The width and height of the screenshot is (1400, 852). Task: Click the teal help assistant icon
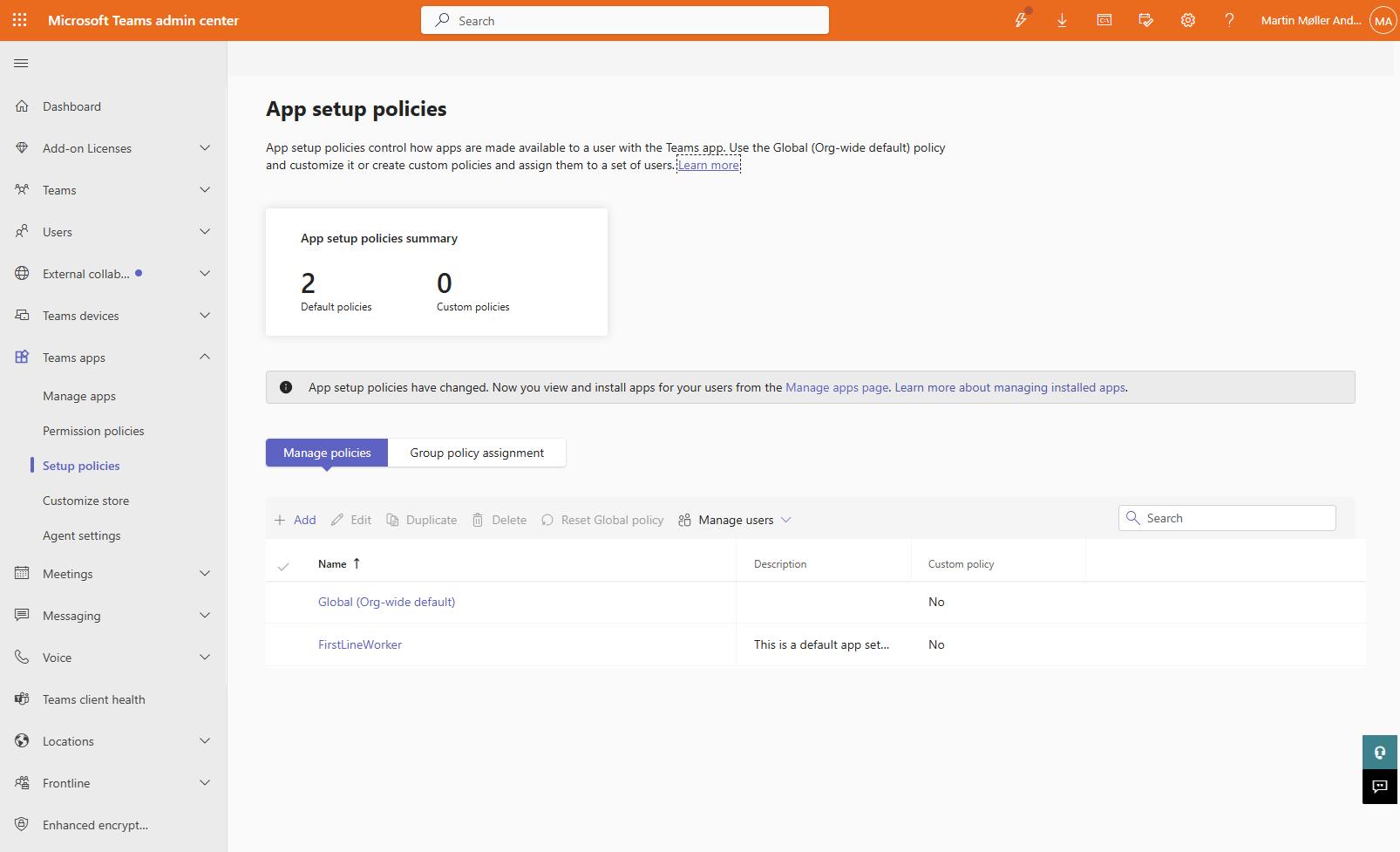click(1380, 752)
